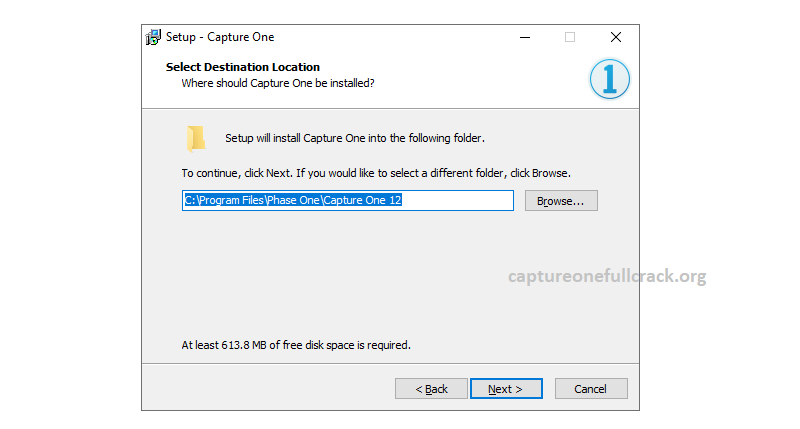
Task: Click the 'At least 613.8 MB' disk space text
Action: click(296, 345)
